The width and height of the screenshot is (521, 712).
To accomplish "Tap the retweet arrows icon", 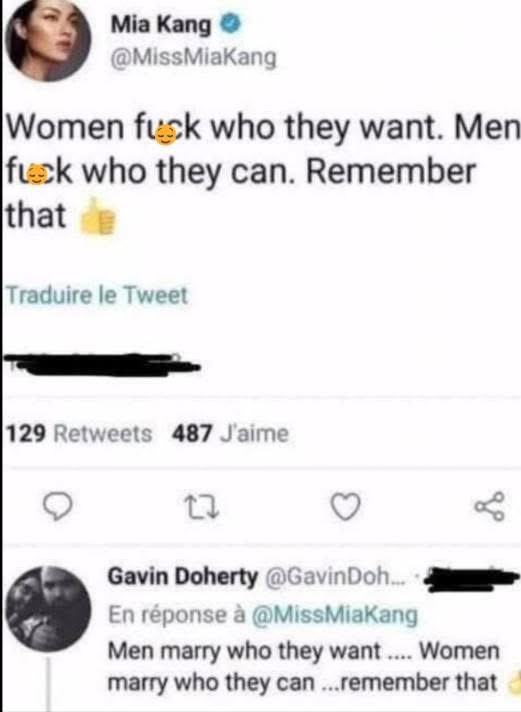I will [x=201, y=506].
